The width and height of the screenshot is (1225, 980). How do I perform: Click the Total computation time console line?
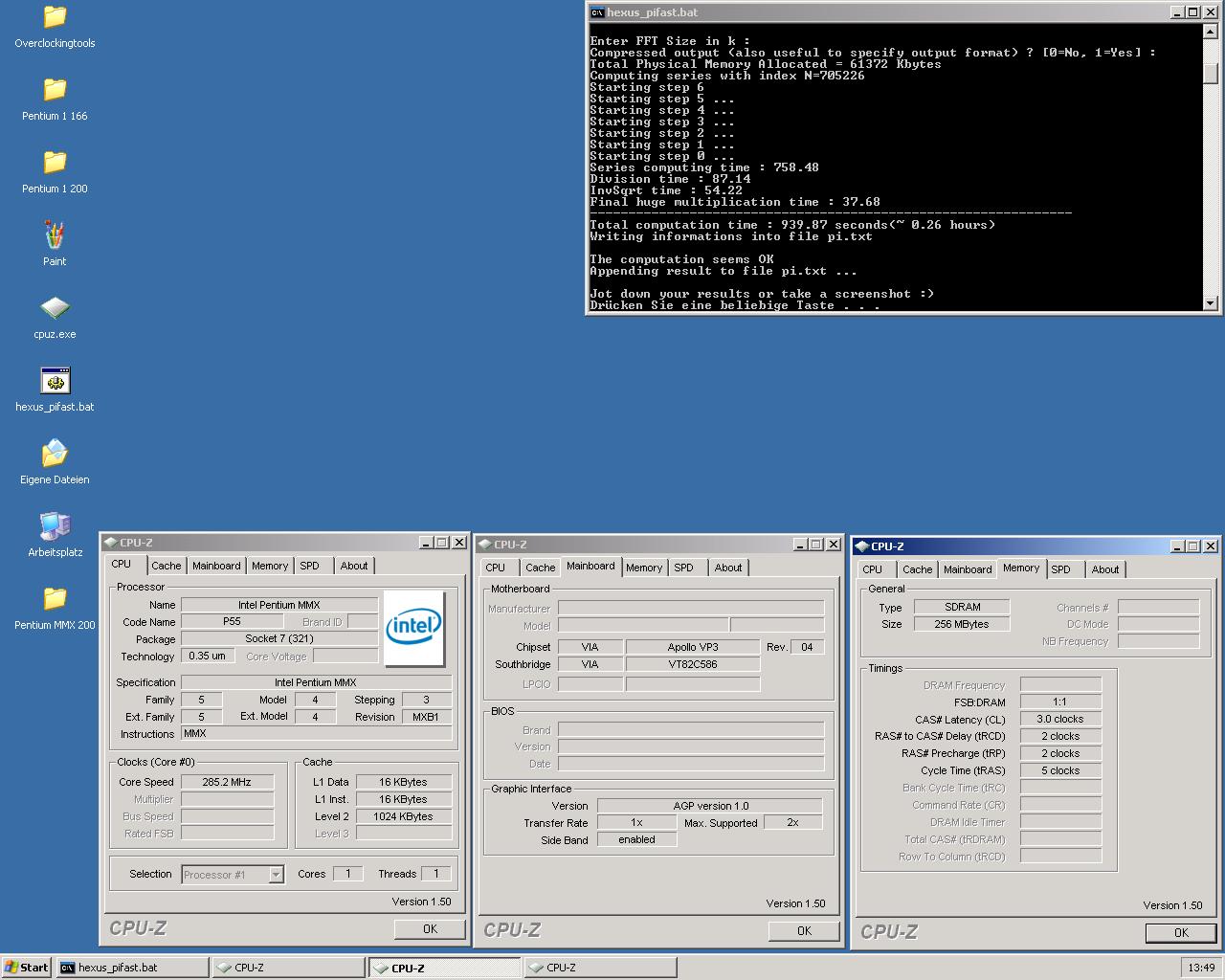(792, 225)
